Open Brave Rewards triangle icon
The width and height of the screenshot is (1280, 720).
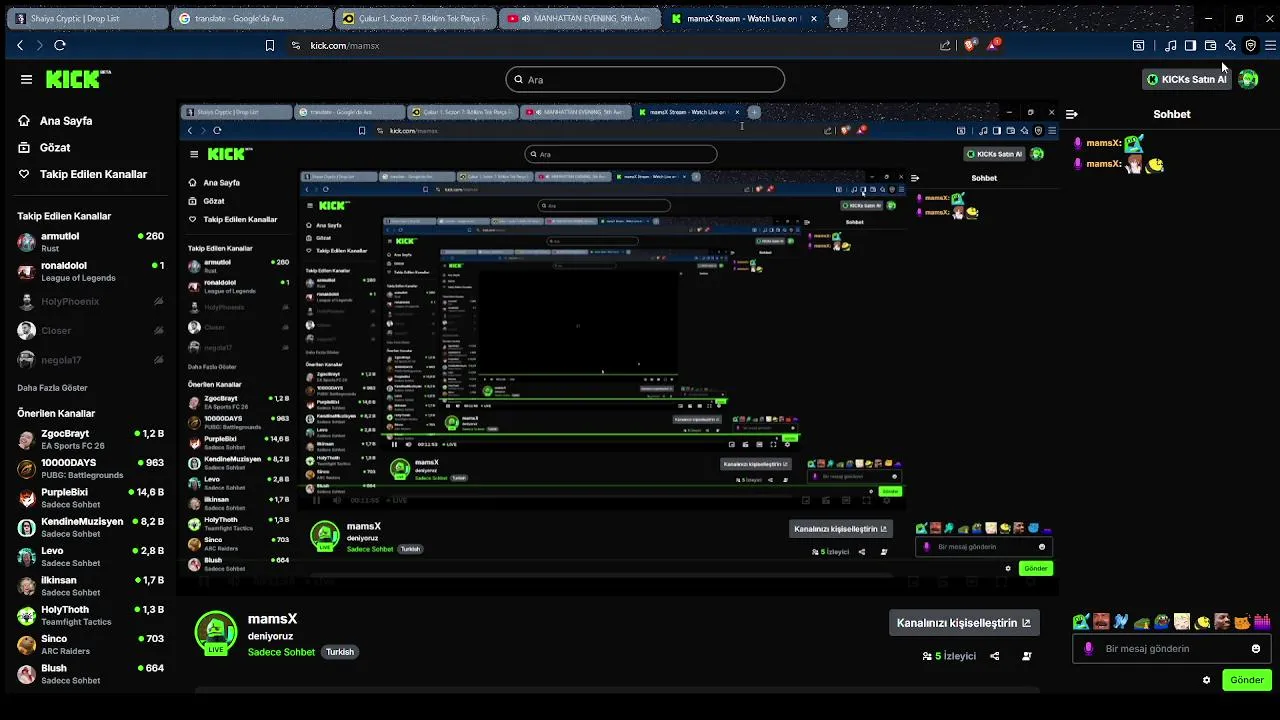click(993, 45)
